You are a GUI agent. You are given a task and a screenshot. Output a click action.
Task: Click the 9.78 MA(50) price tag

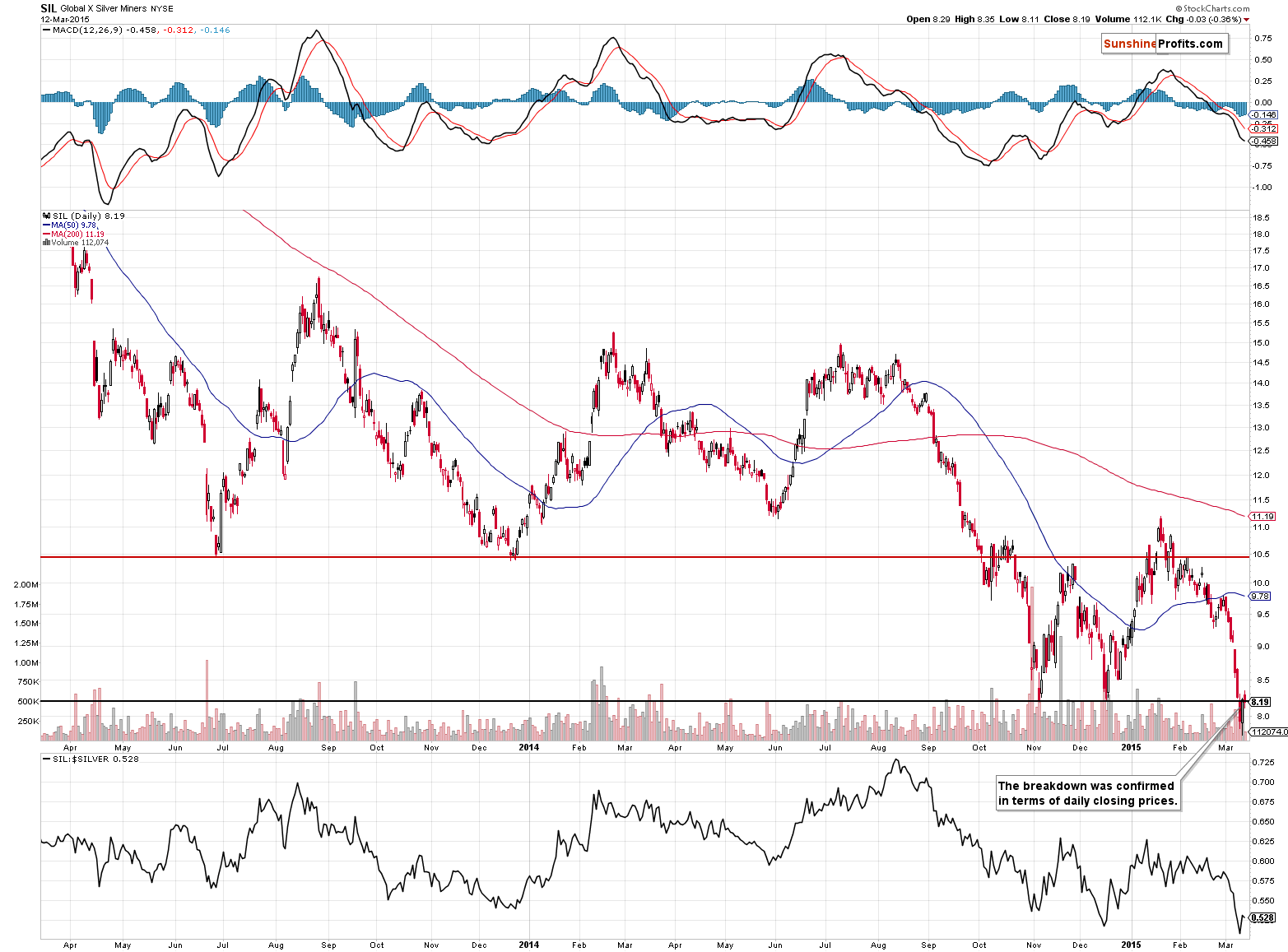1260,596
